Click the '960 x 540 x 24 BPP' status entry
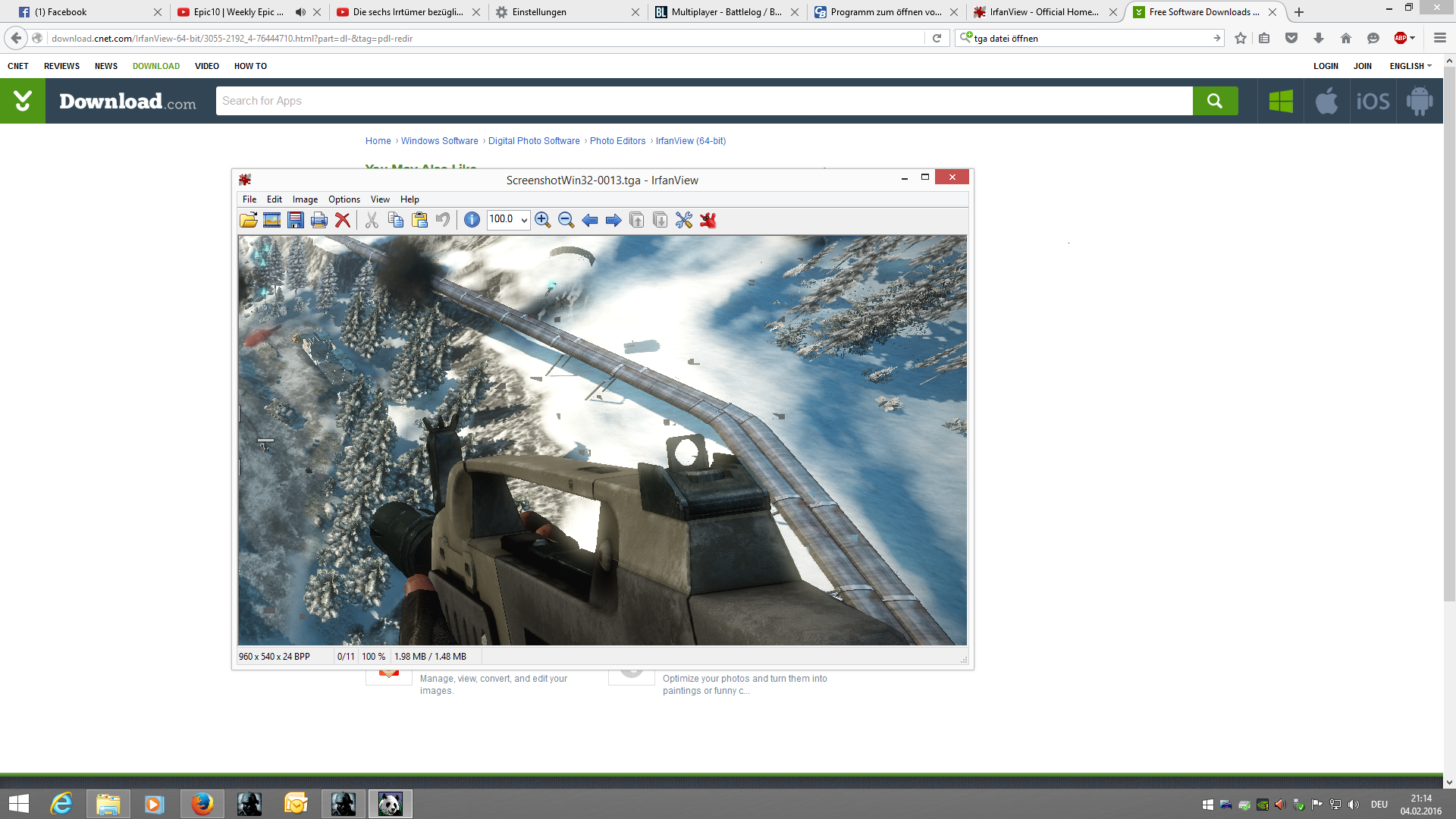The width and height of the screenshot is (1456, 819). [x=275, y=657]
